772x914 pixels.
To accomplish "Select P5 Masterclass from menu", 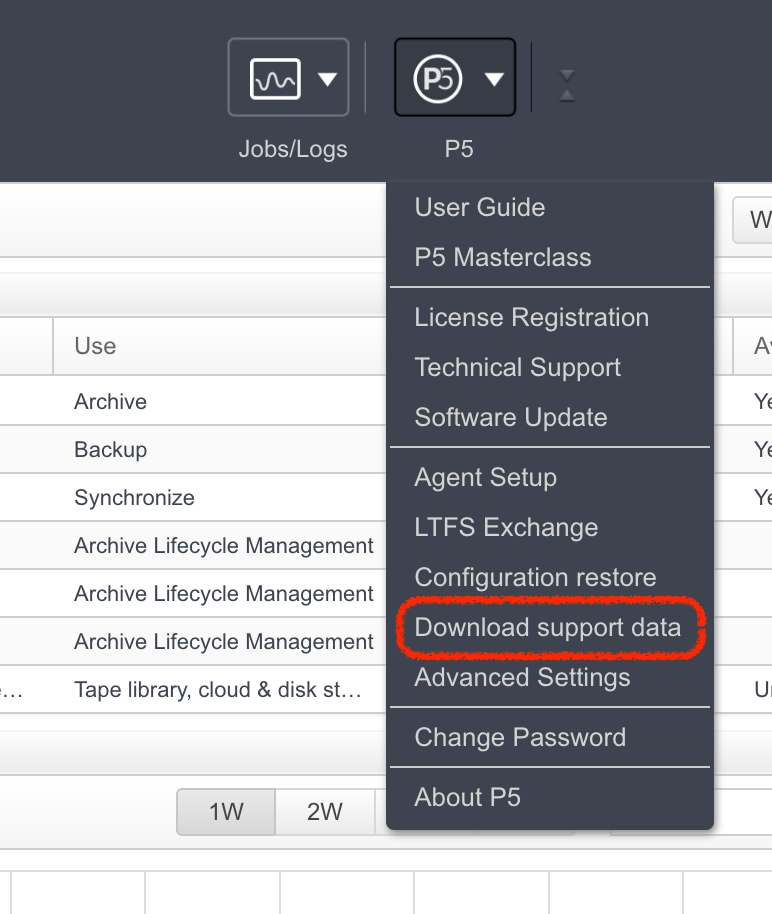I will 503,258.
